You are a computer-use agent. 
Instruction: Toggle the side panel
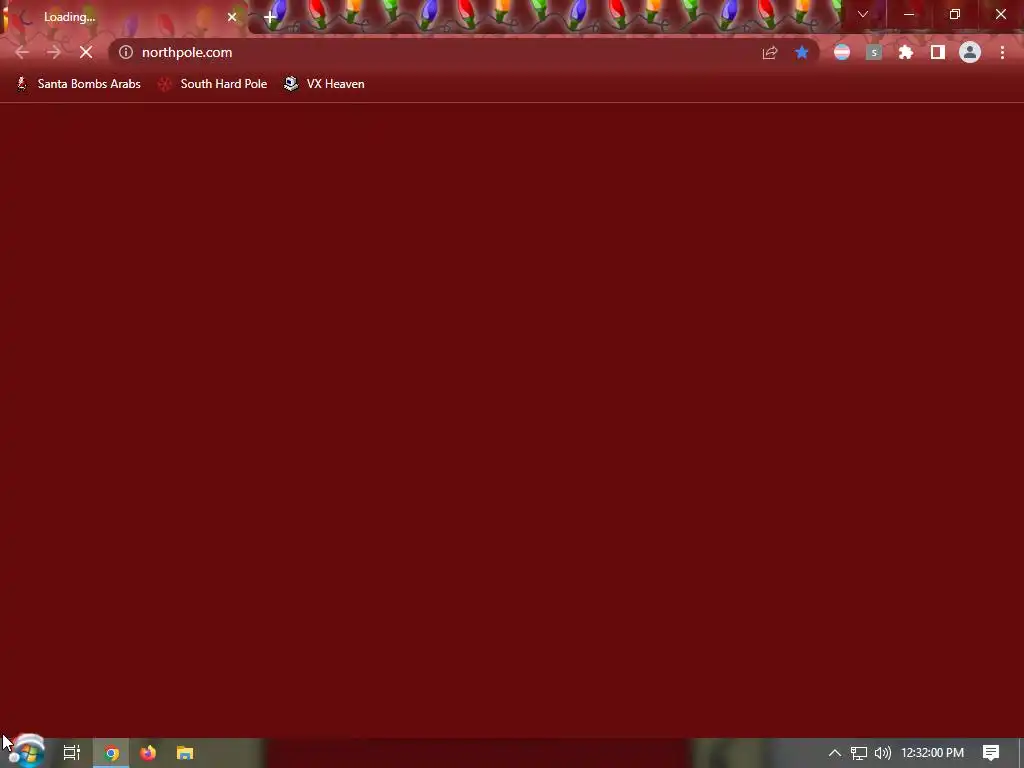pyautogui.click(x=938, y=52)
